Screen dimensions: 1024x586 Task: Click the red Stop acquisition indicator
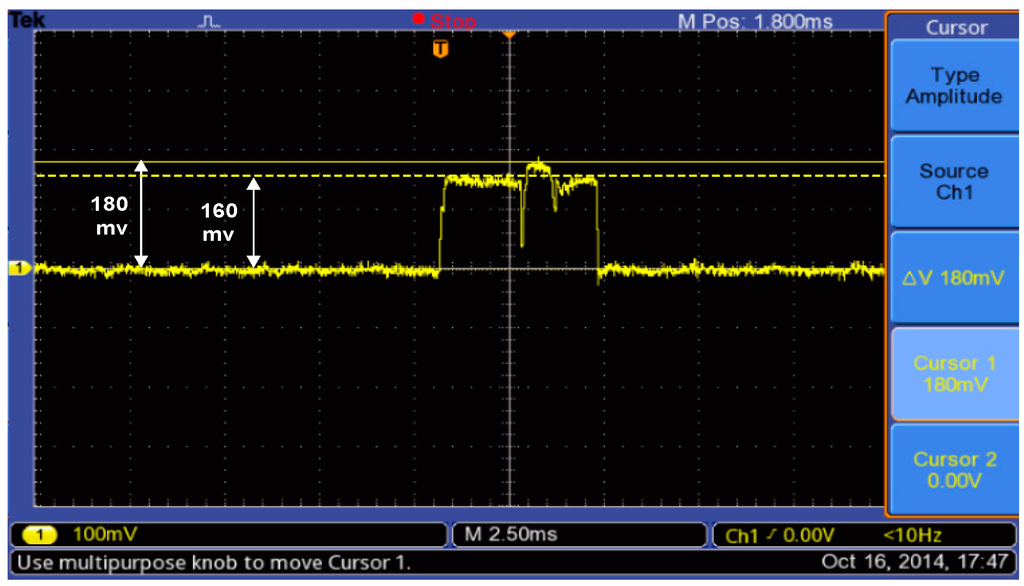(x=444, y=21)
